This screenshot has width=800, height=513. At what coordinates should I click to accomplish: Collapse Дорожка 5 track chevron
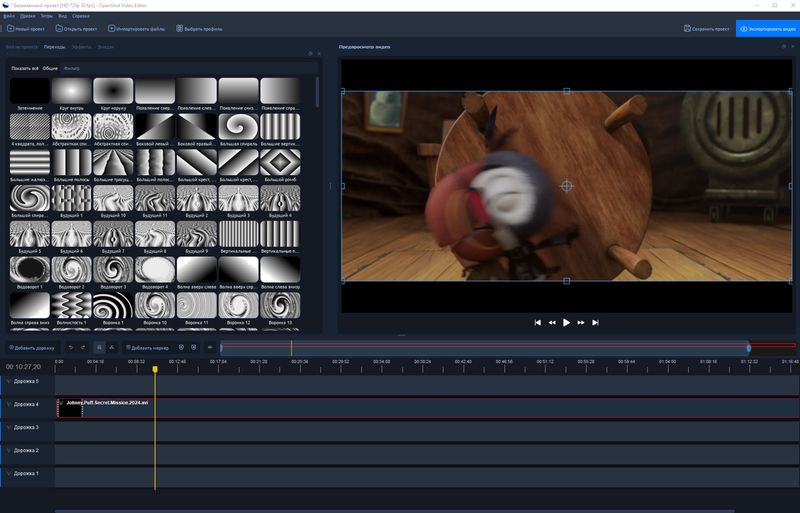[9, 381]
